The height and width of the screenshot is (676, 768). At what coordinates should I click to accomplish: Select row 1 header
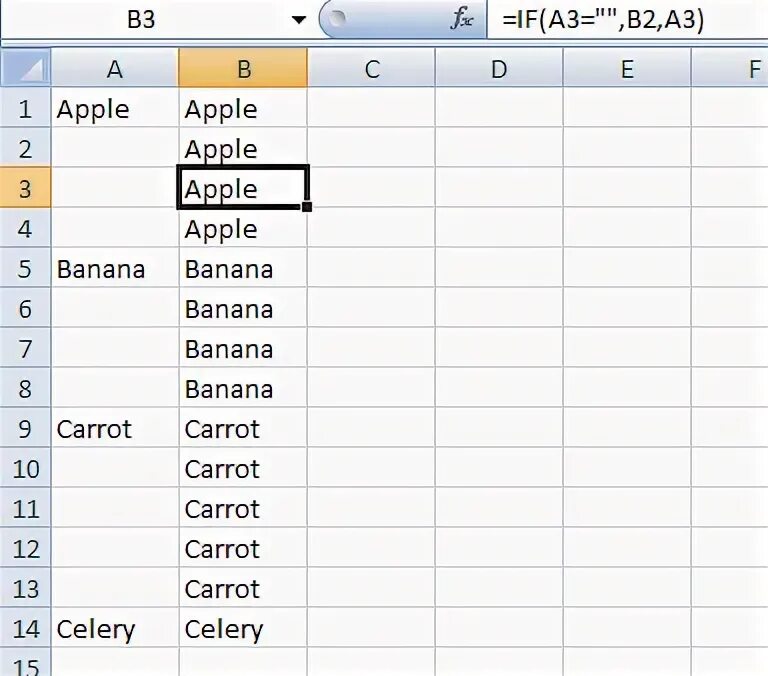(x=26, y=109)
